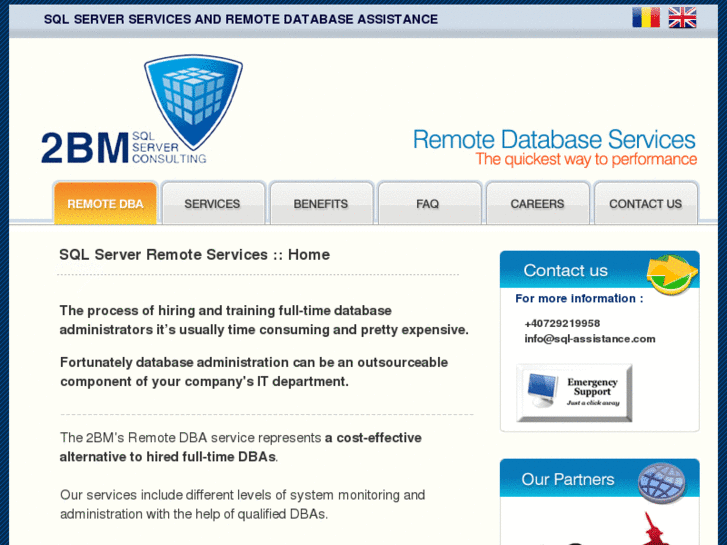
Task: Switch site language to Romanian flag
Action: pyautogui.click(x=646, y=18)
